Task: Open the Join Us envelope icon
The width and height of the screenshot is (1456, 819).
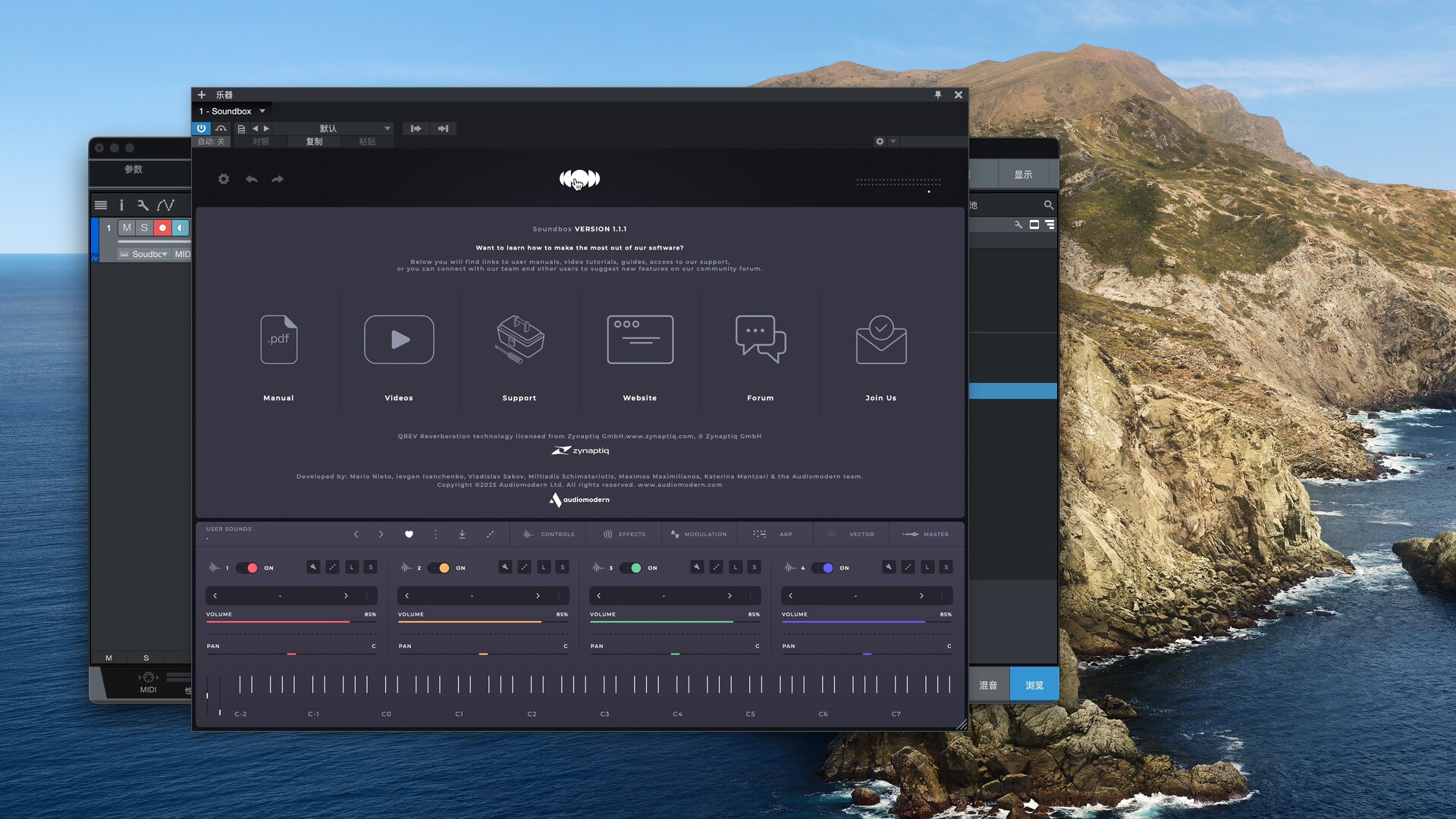Action: click(881, 339)
